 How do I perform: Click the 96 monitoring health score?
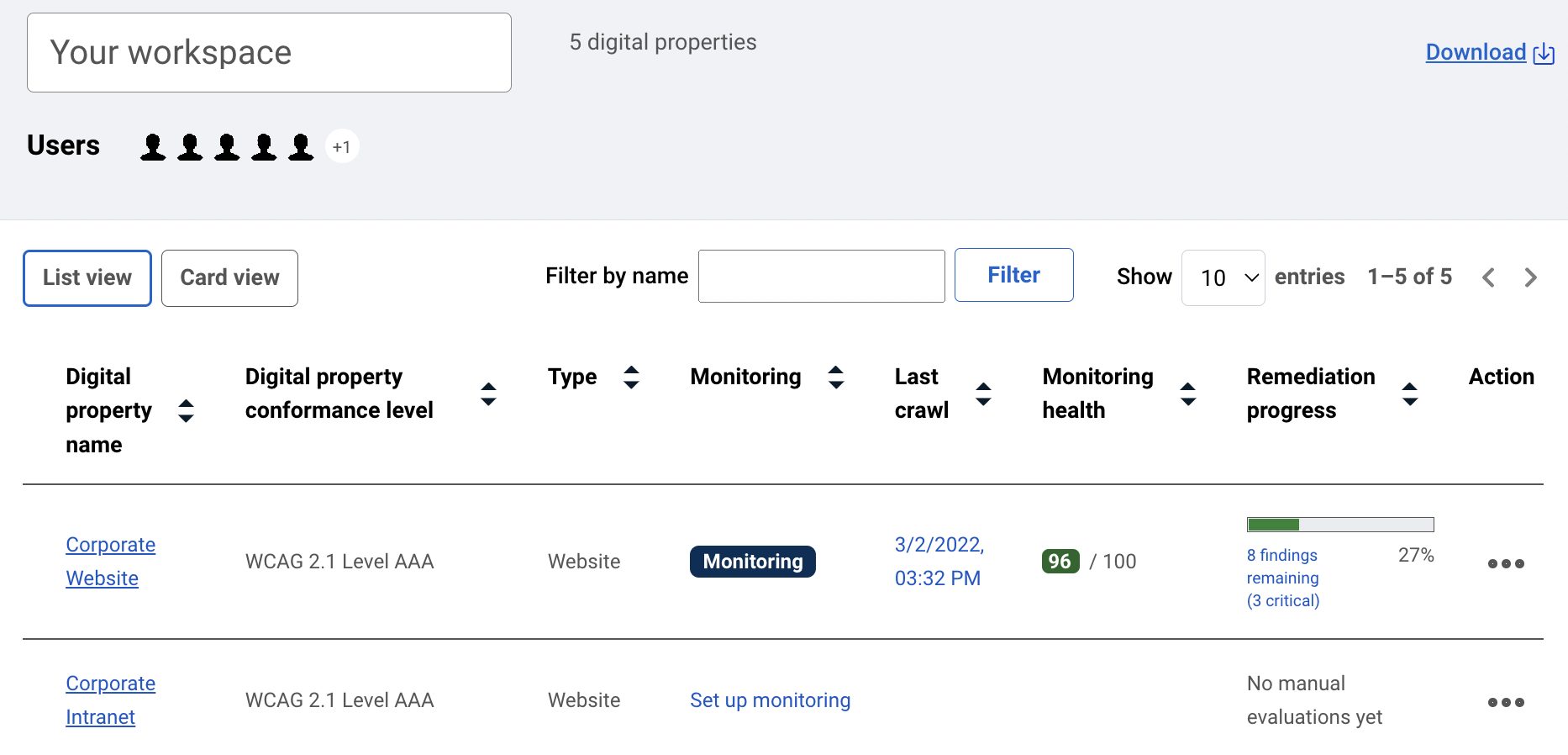click(1060, 562)
